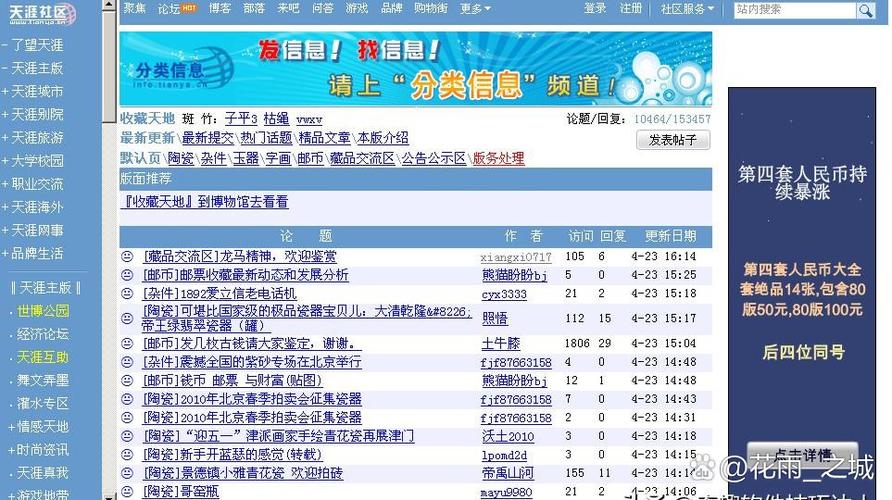Click smiley icon beside 紫砂专场 post
This screenshot has height=500, width=892.
[x=127, y=362]
